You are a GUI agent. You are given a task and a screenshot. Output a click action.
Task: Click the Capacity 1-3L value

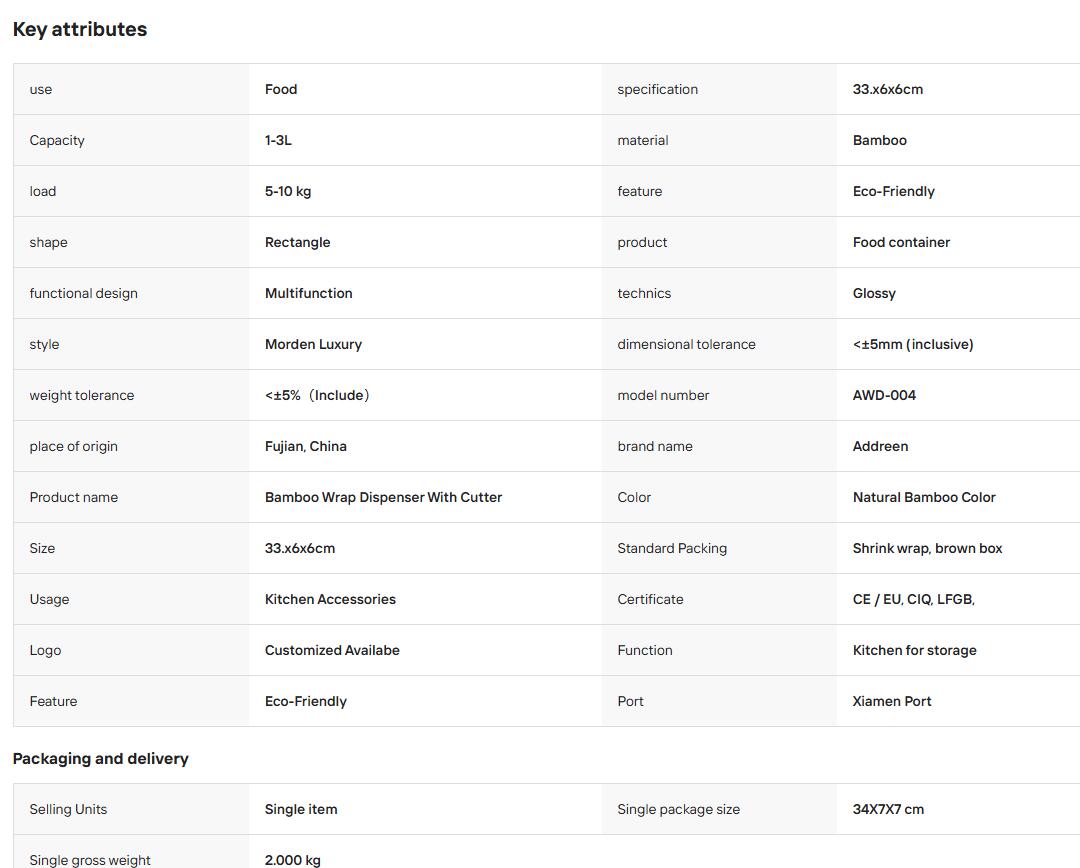(278, 141)
